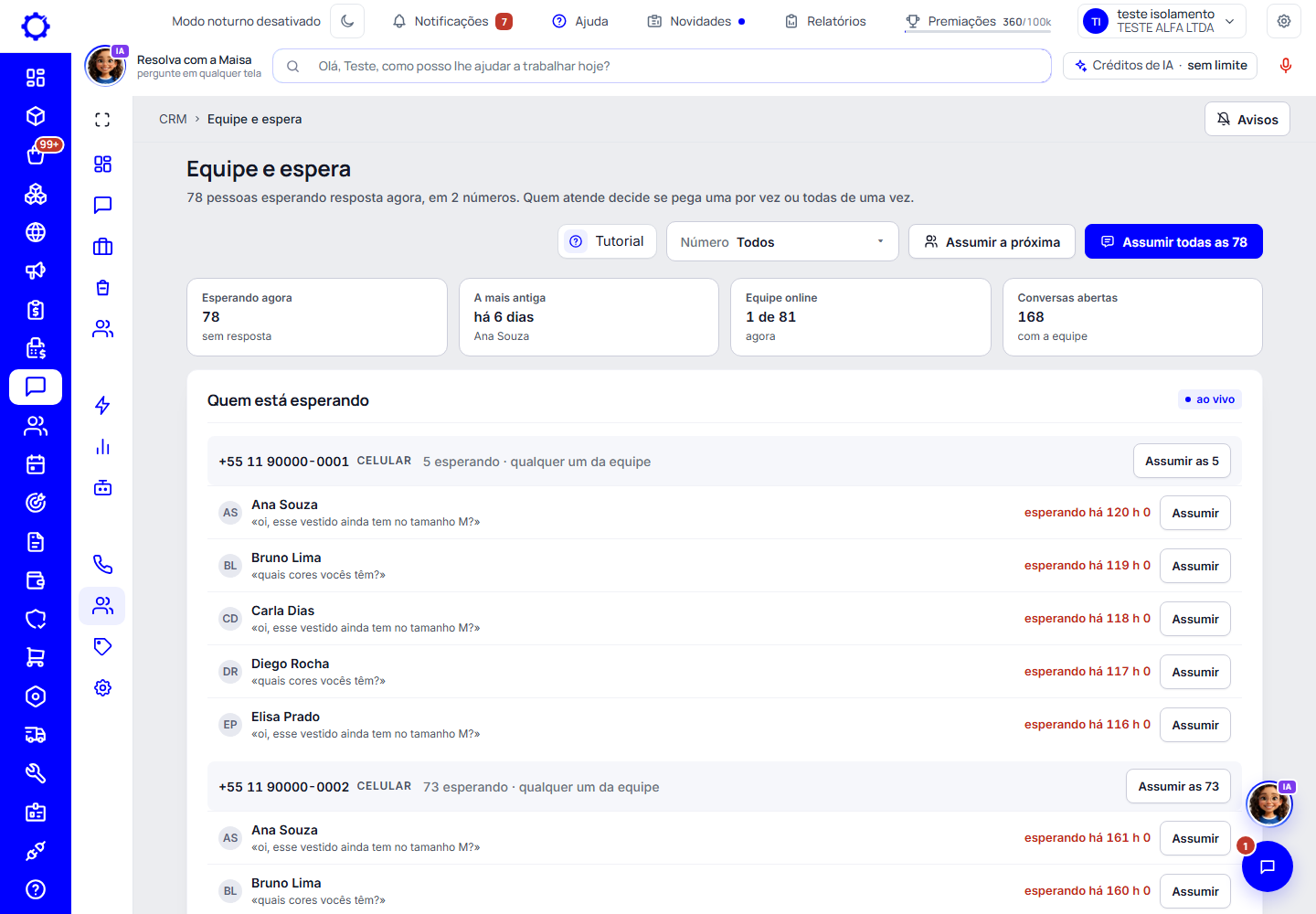Open Notificações with 7 badge
The image size is (1316, 914).
[452, 21]
